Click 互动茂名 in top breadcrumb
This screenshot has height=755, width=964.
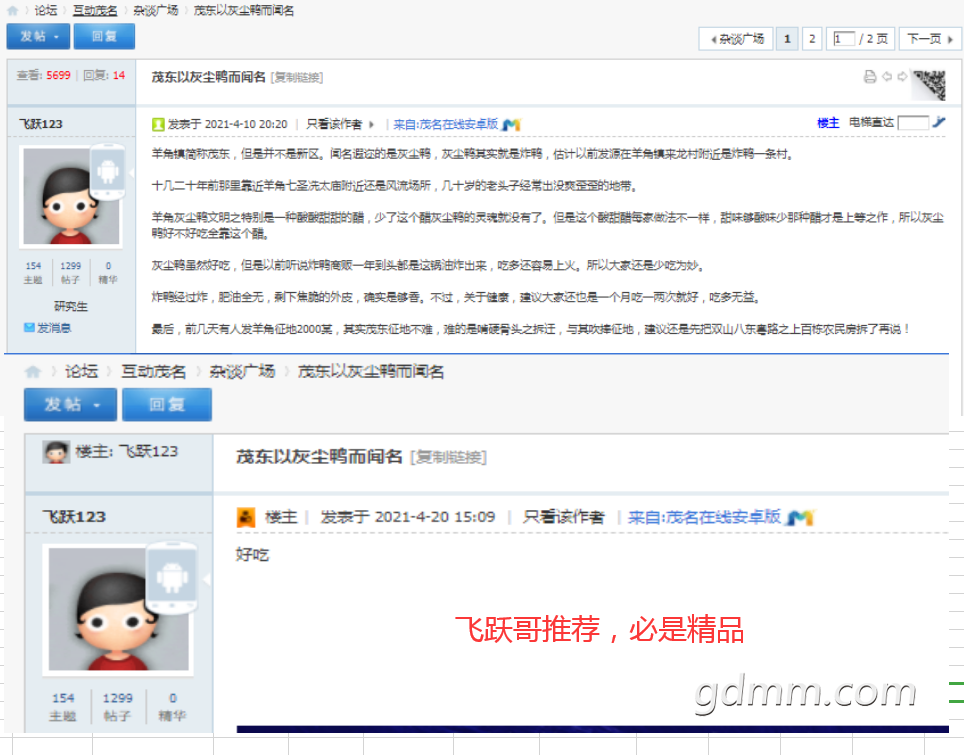point(95,10)
